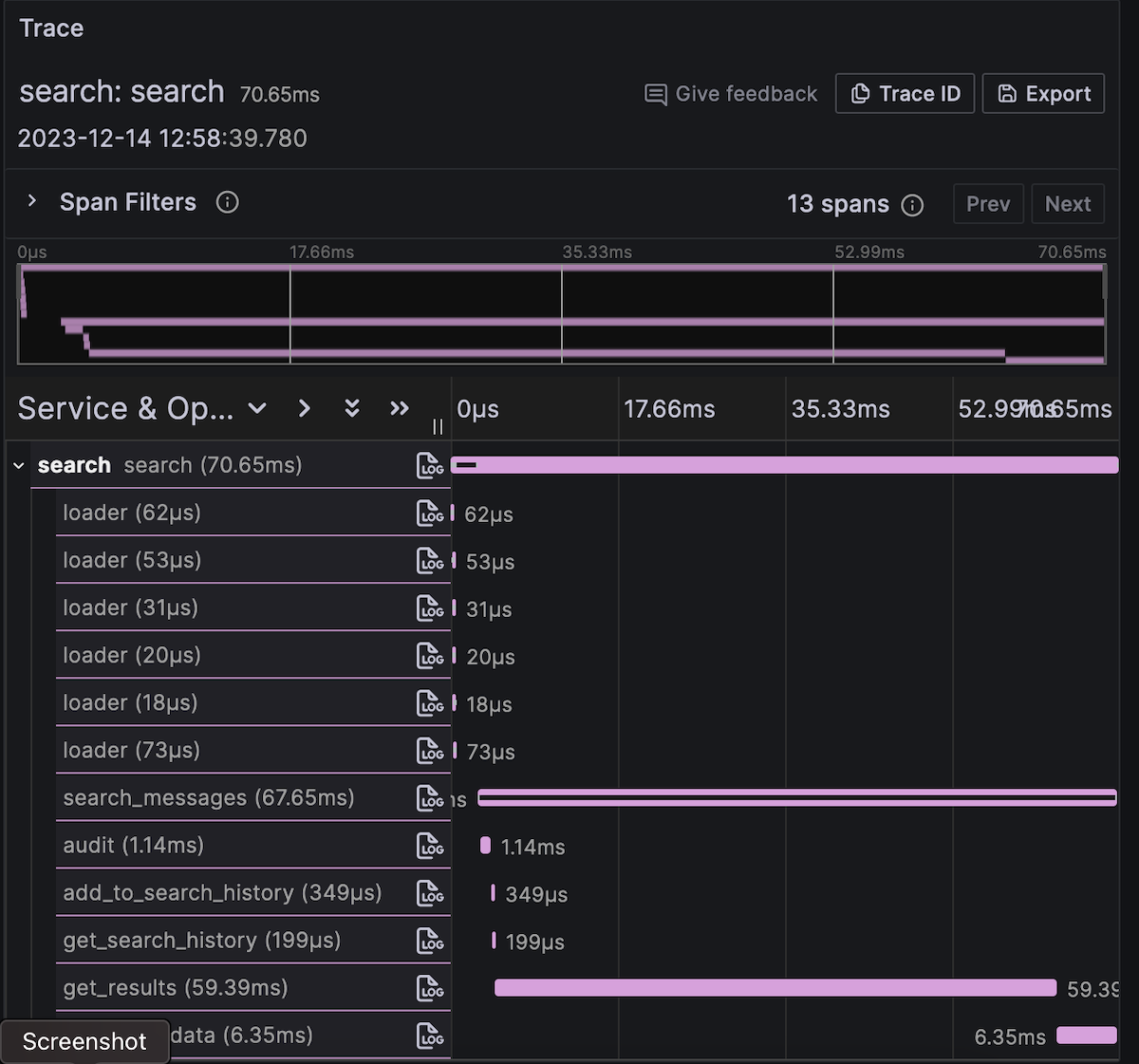Click the Trace ID button

[x=905, y=94]
